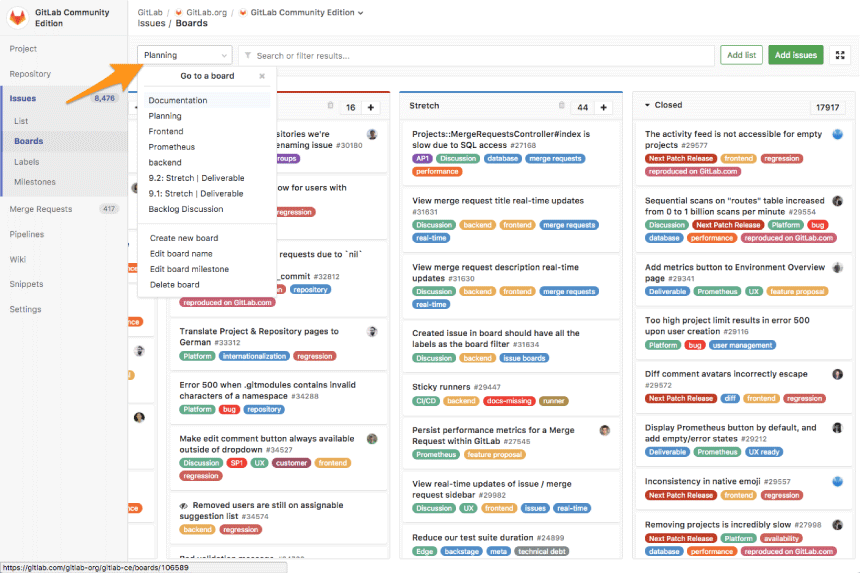Click the GitLab.org breadcrumb fox icon
Image resolution: width=860 pixels, height=573 pixels.
[178, 13]
